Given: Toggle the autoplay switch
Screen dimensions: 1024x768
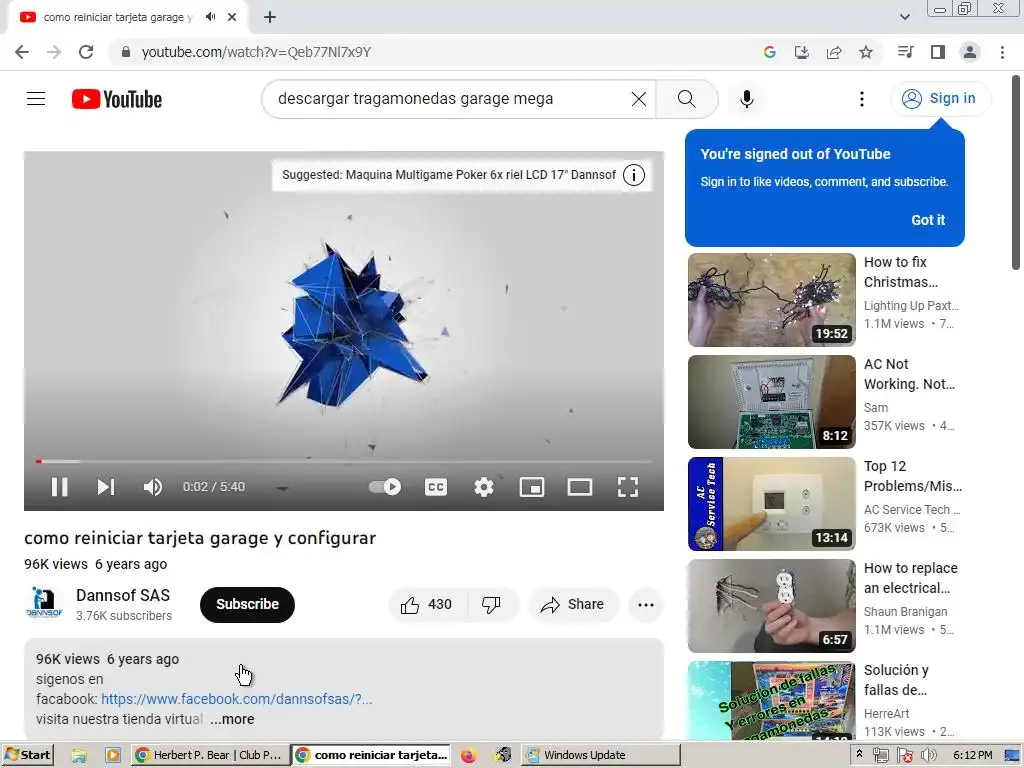Looking at the screenshot, I should [385, 487].
